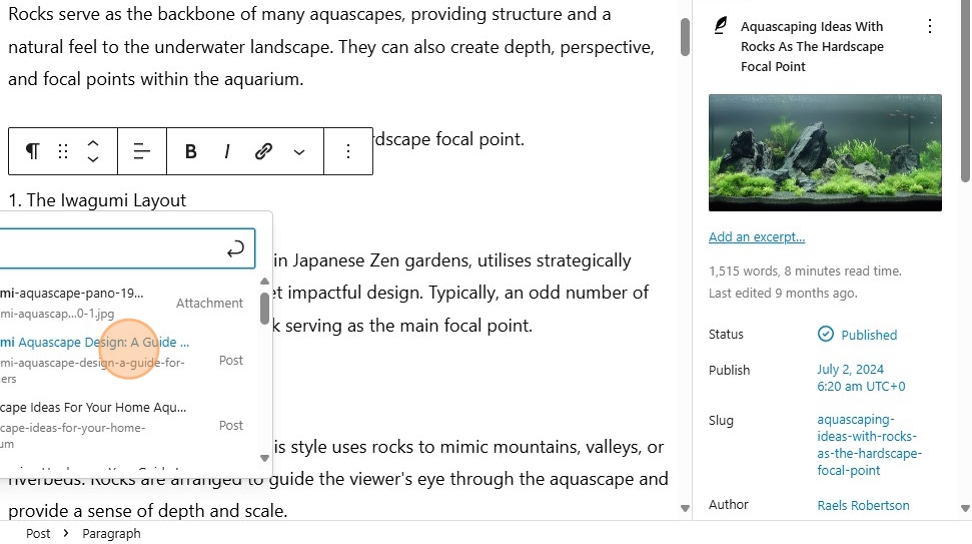Open post actions menu in sidebar
Screen dimensions: 972x544
[x=930, y=27]
